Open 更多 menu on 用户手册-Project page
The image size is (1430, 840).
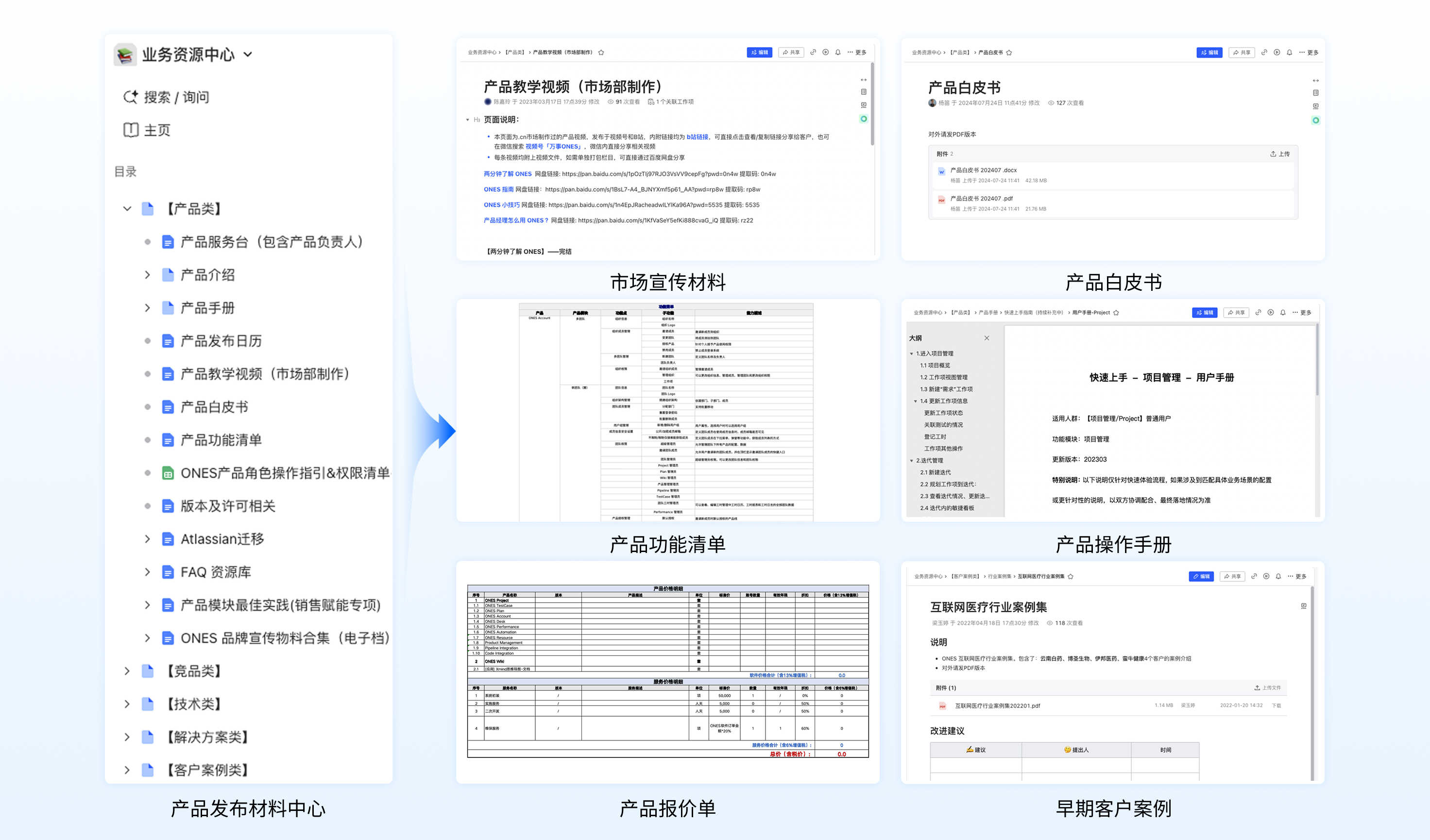pyautogui.click(x=1302, y=313)
